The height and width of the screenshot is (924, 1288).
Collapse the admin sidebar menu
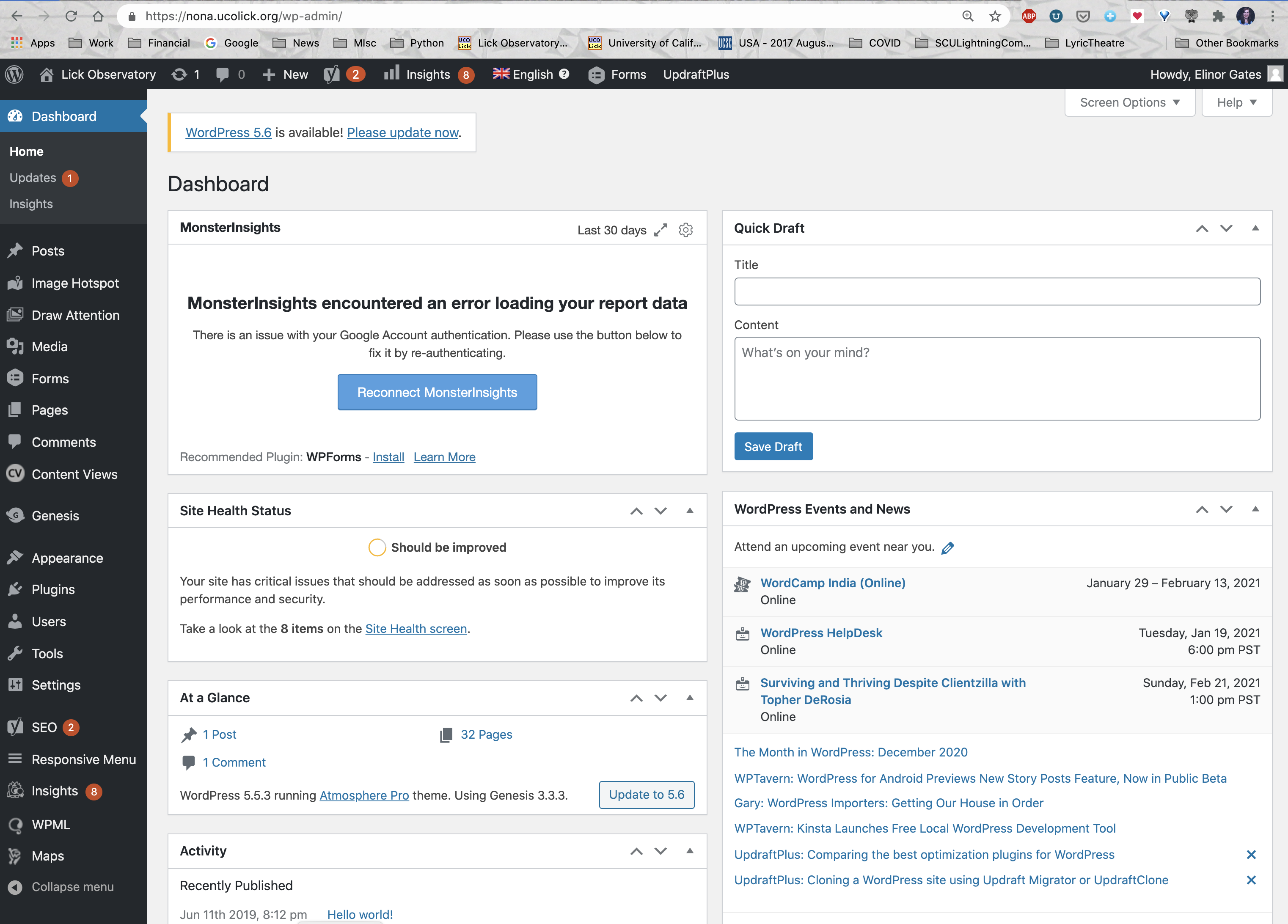(x=74, y=886)
